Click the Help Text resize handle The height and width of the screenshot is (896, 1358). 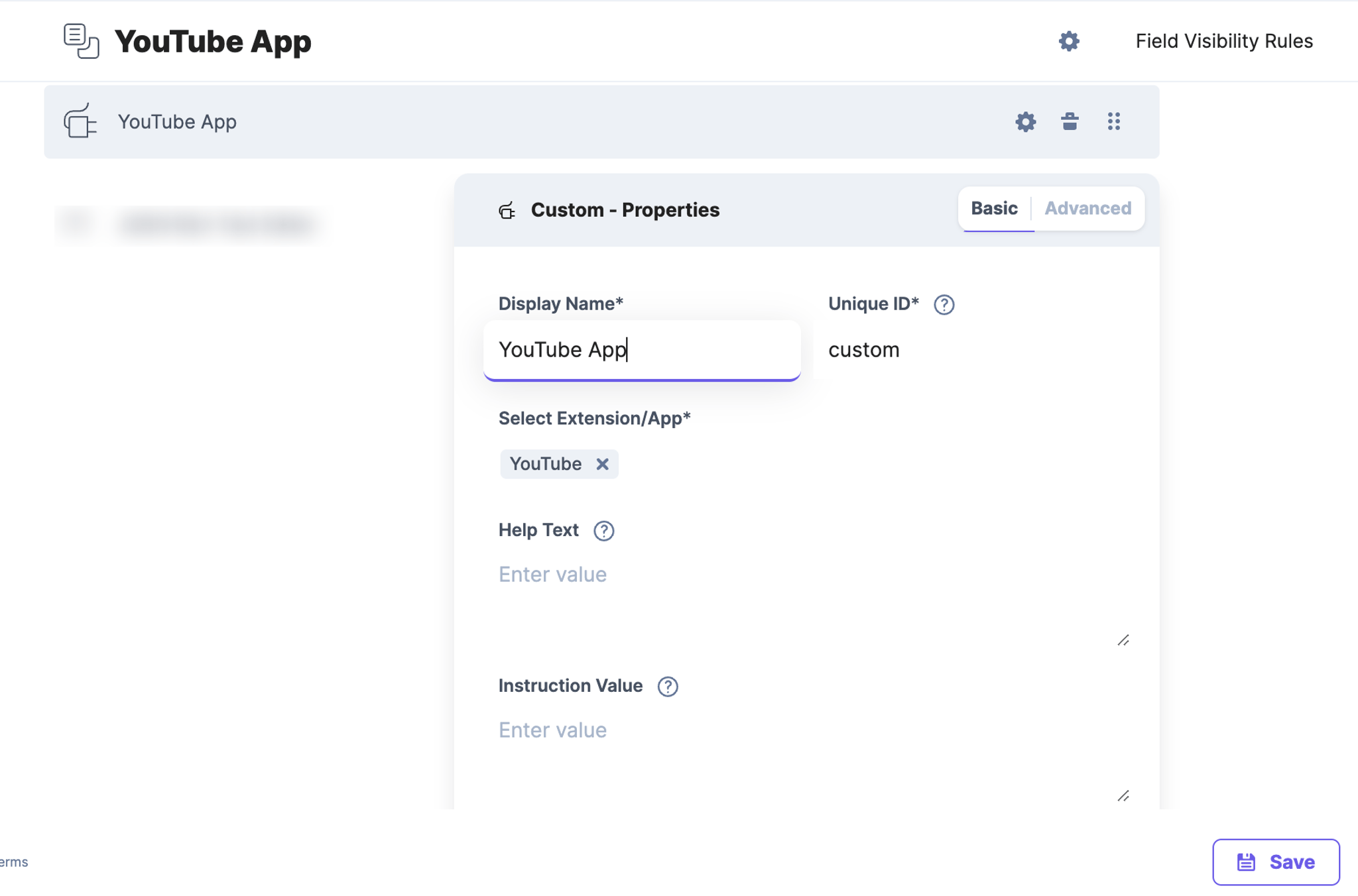point(1123,640)
